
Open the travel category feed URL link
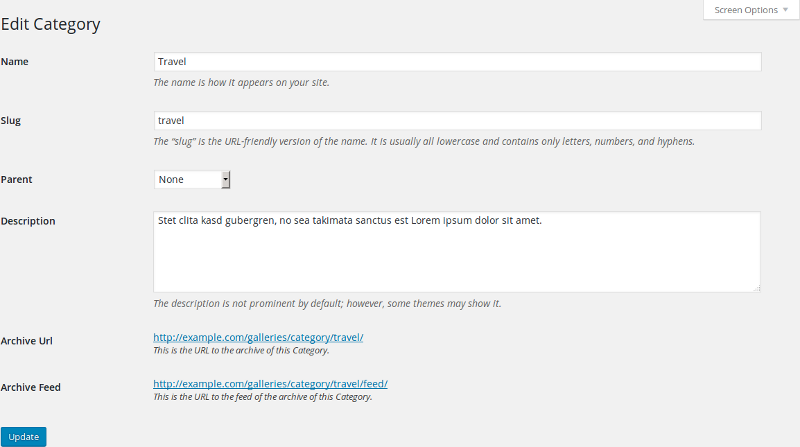(x=270, y=384)
